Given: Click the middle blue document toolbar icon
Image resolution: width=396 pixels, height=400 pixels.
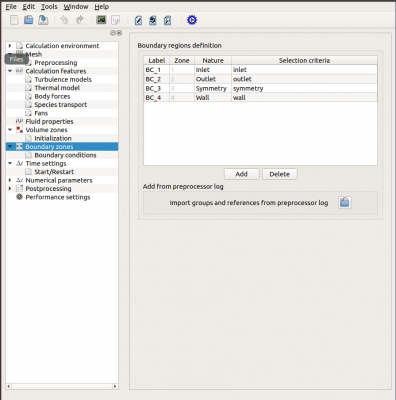Looking at the screenshot, I should [x=153, y=20].
